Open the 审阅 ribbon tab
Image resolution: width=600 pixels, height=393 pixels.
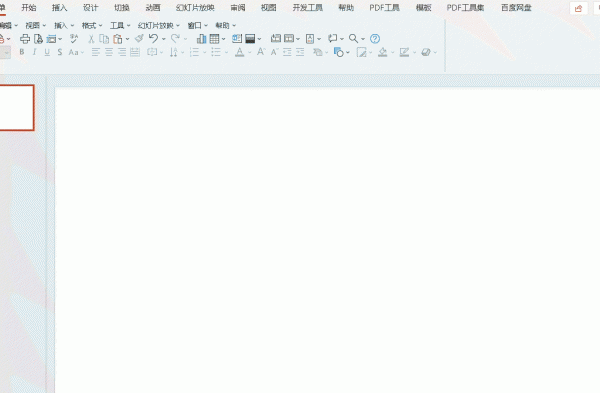(238, 8)
